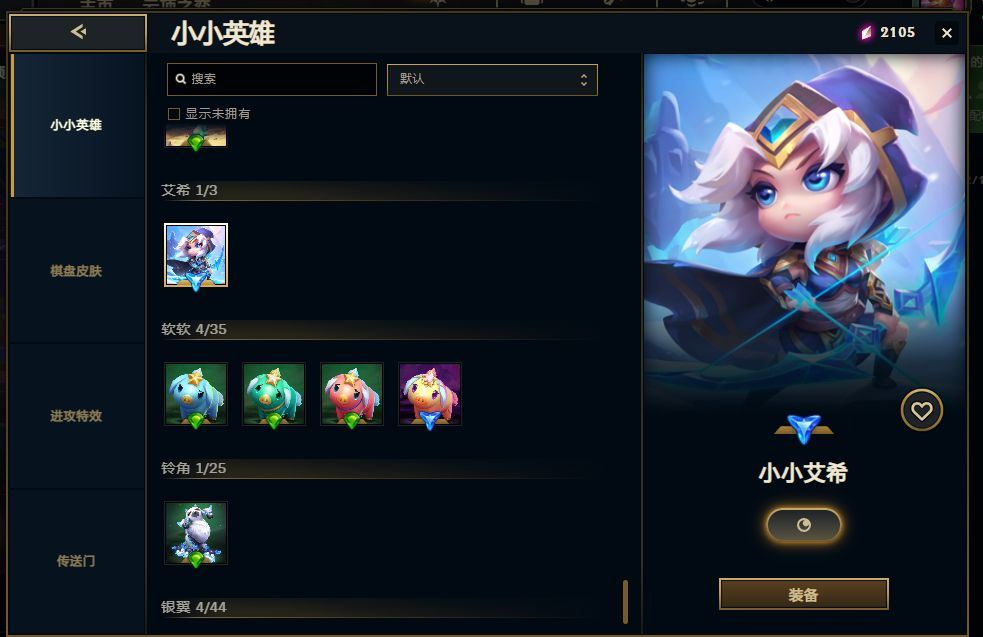The image size is (983, 637).
Task: Enable the 显示未拥有 checkbox
Action: (x=174, y=113)
